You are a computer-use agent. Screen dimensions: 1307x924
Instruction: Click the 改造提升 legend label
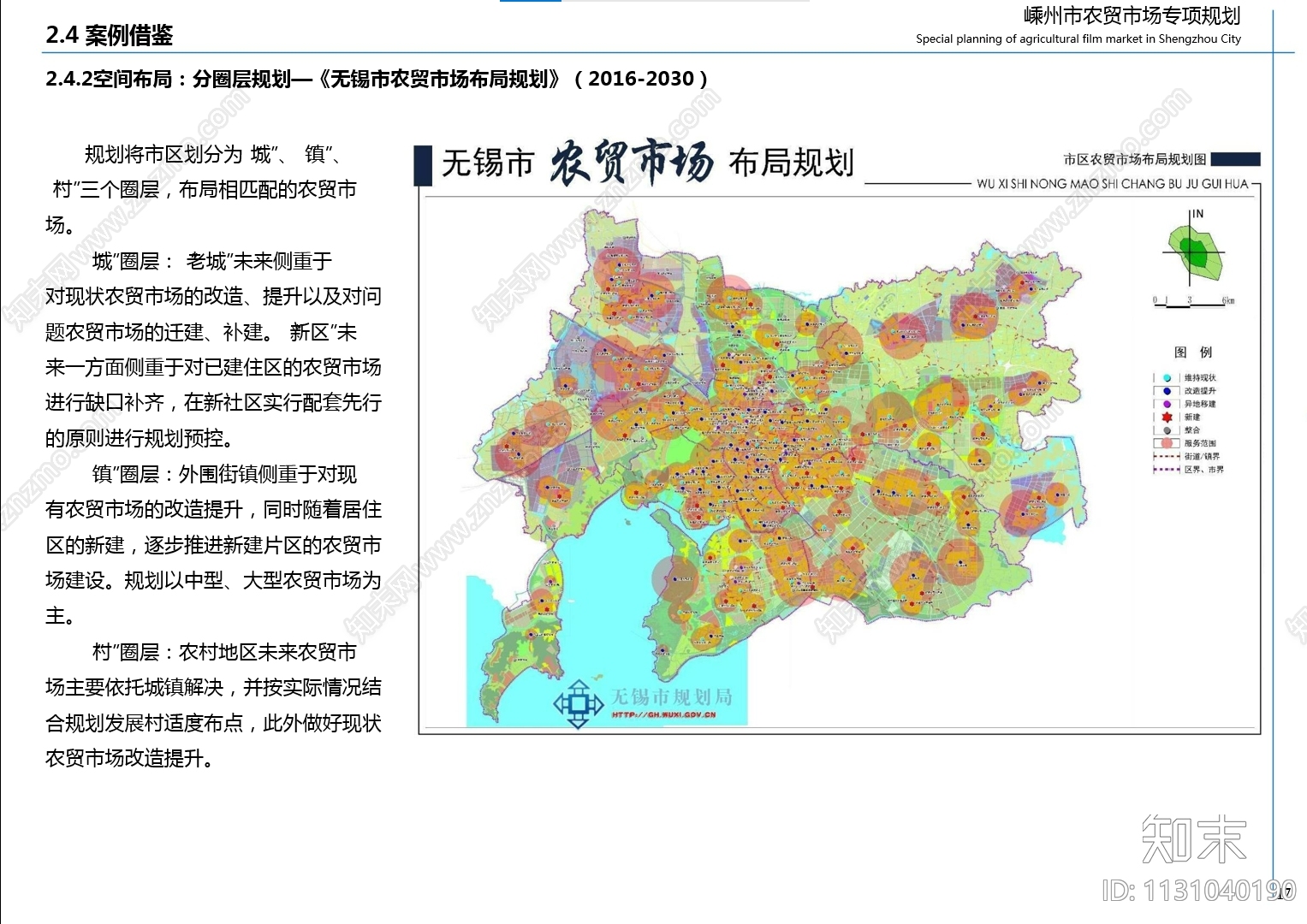click(1200, 391)
